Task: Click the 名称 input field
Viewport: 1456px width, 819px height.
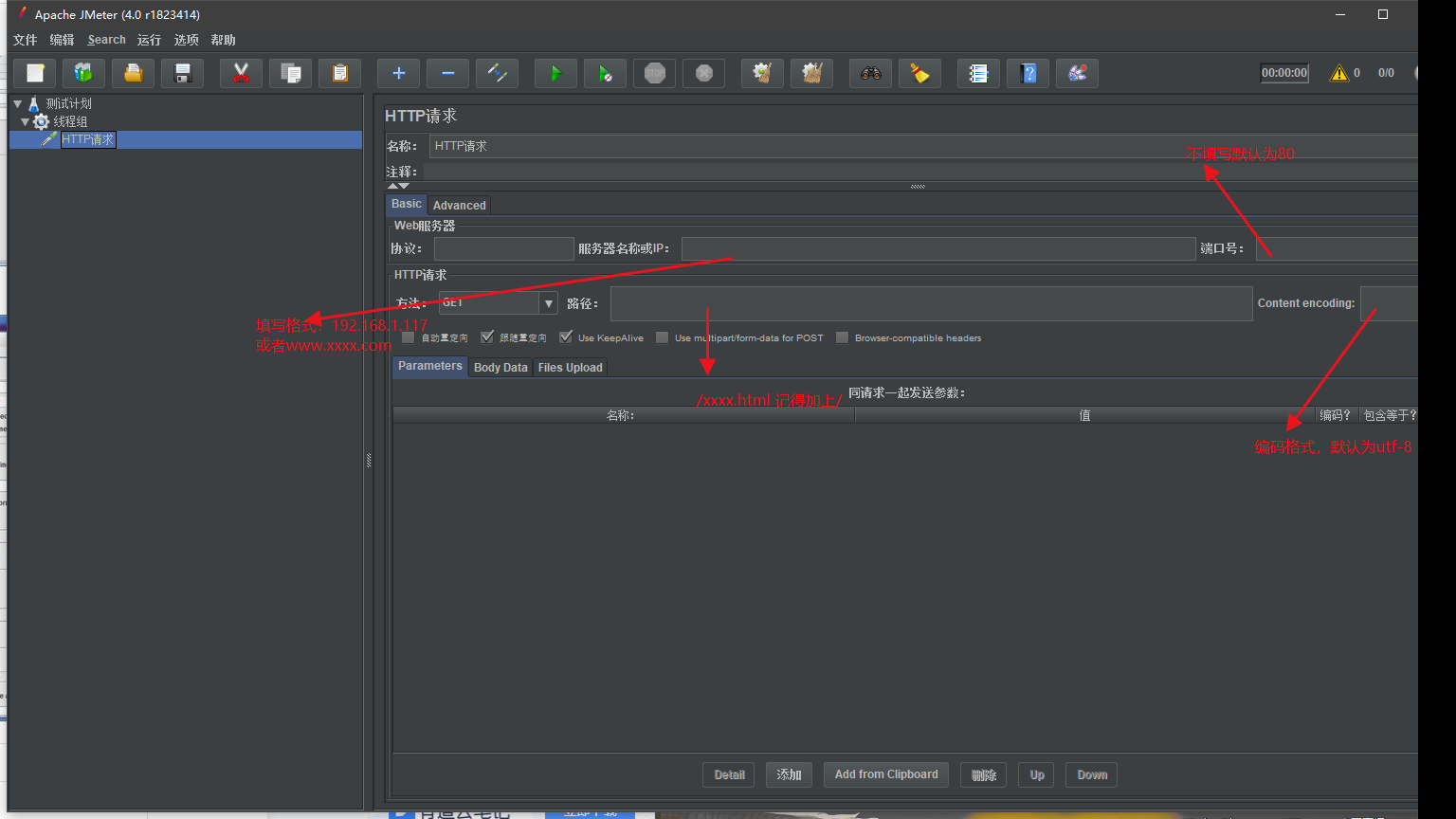Action: click(923, 146)
